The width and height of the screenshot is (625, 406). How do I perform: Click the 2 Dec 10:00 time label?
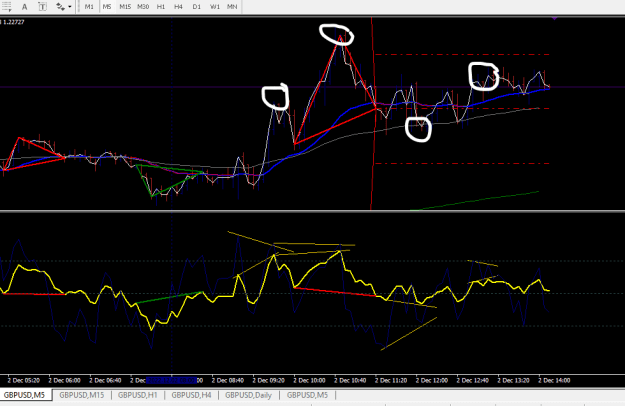[309, 380]
